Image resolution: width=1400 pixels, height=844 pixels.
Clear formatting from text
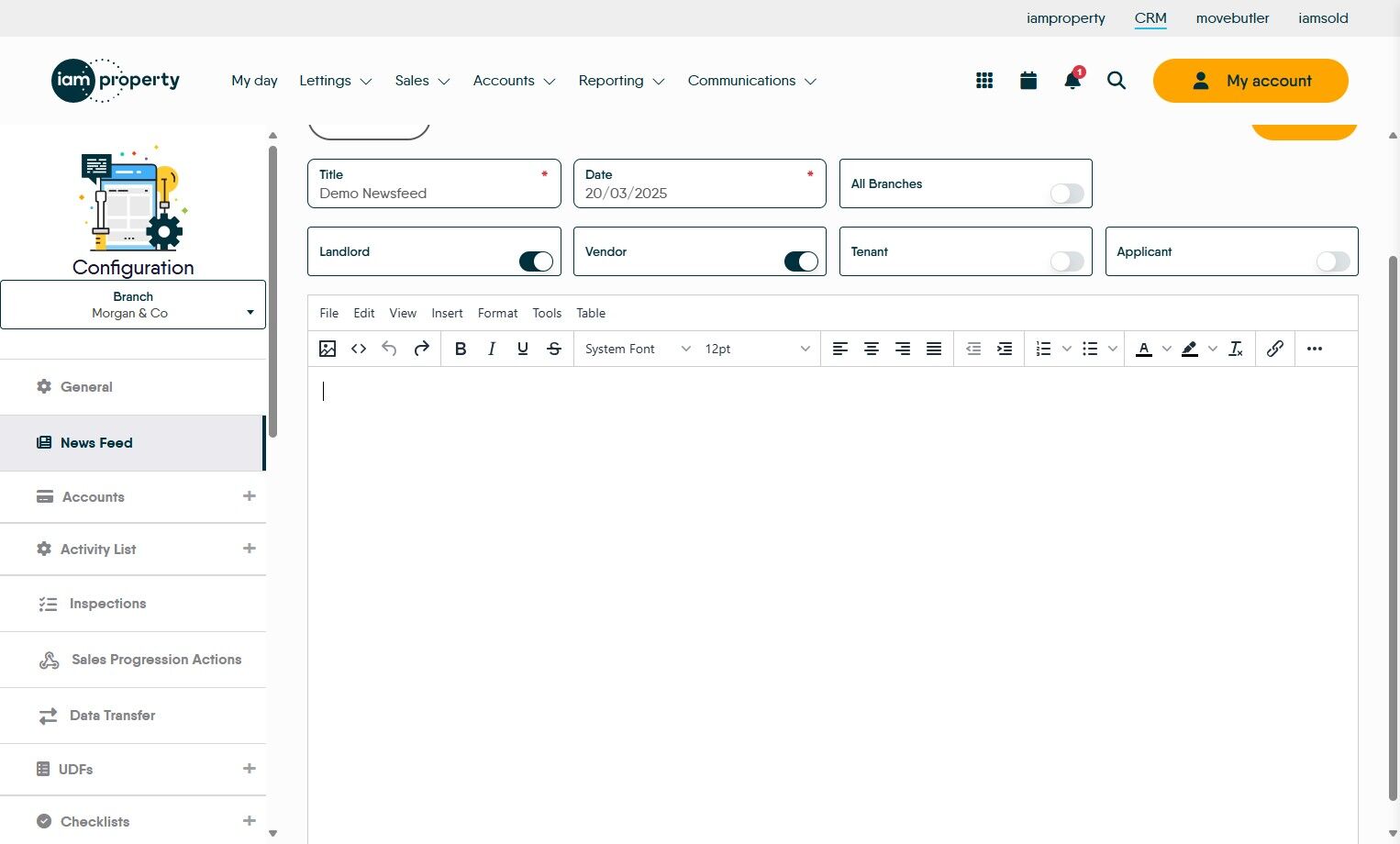point(1236,349)
